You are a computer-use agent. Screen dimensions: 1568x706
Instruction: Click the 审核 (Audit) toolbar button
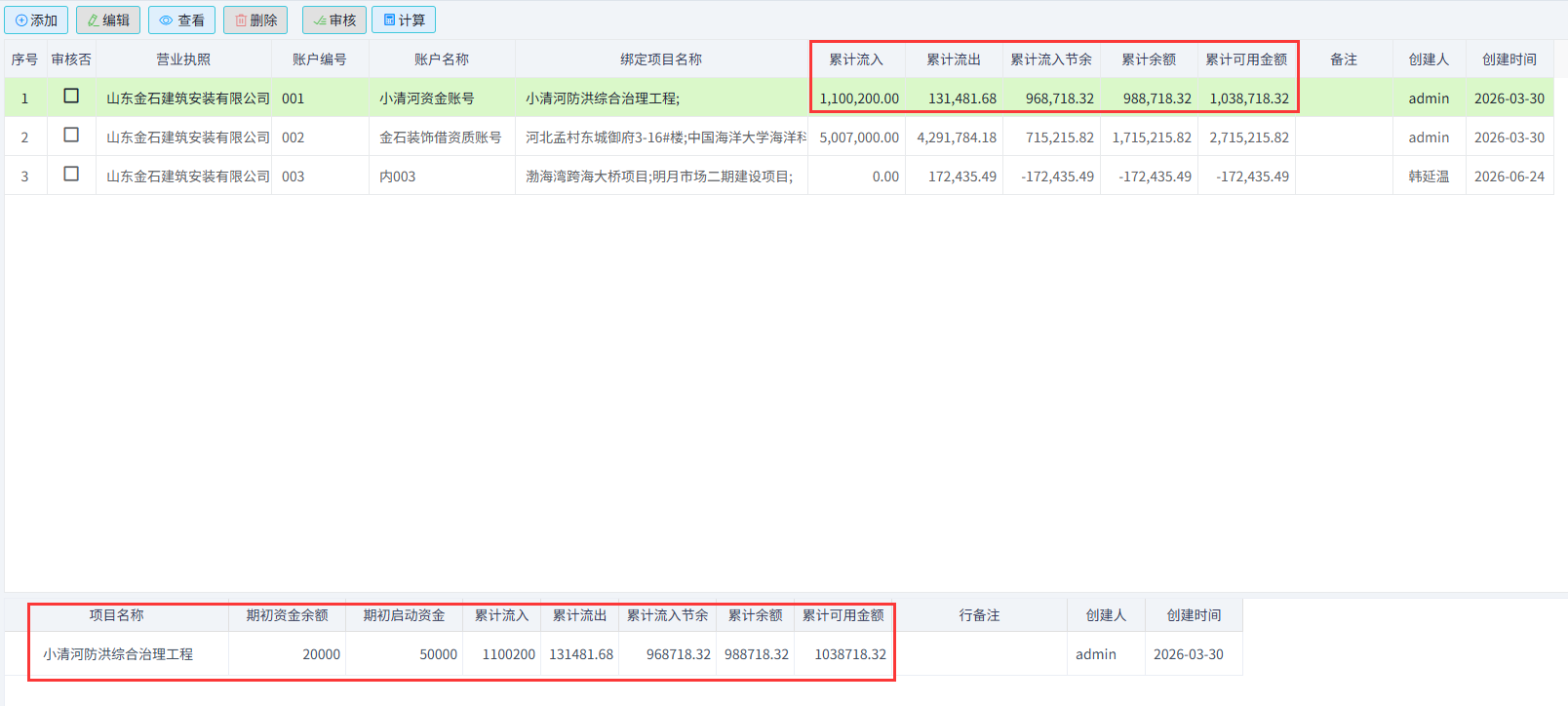coord(334,20)
